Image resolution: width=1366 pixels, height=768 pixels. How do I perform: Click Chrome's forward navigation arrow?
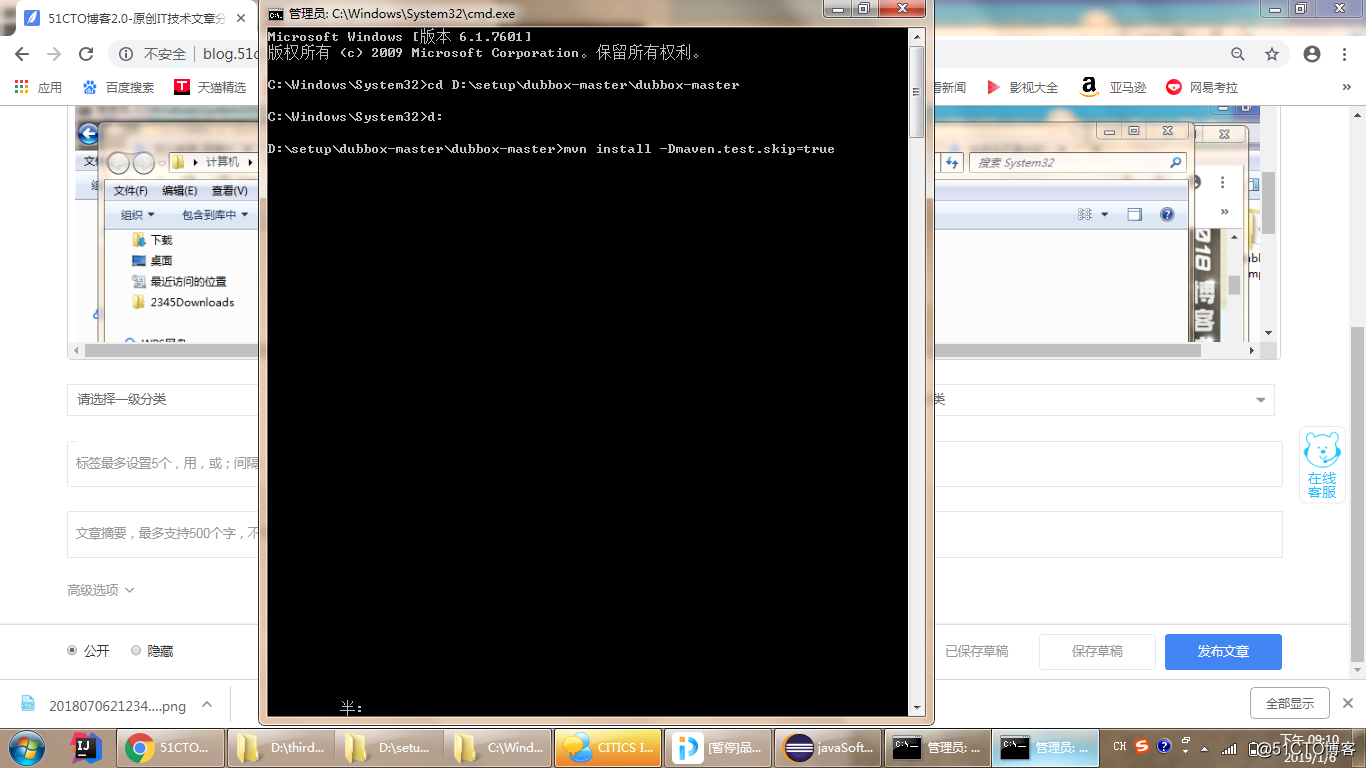[x=54, y=54]
